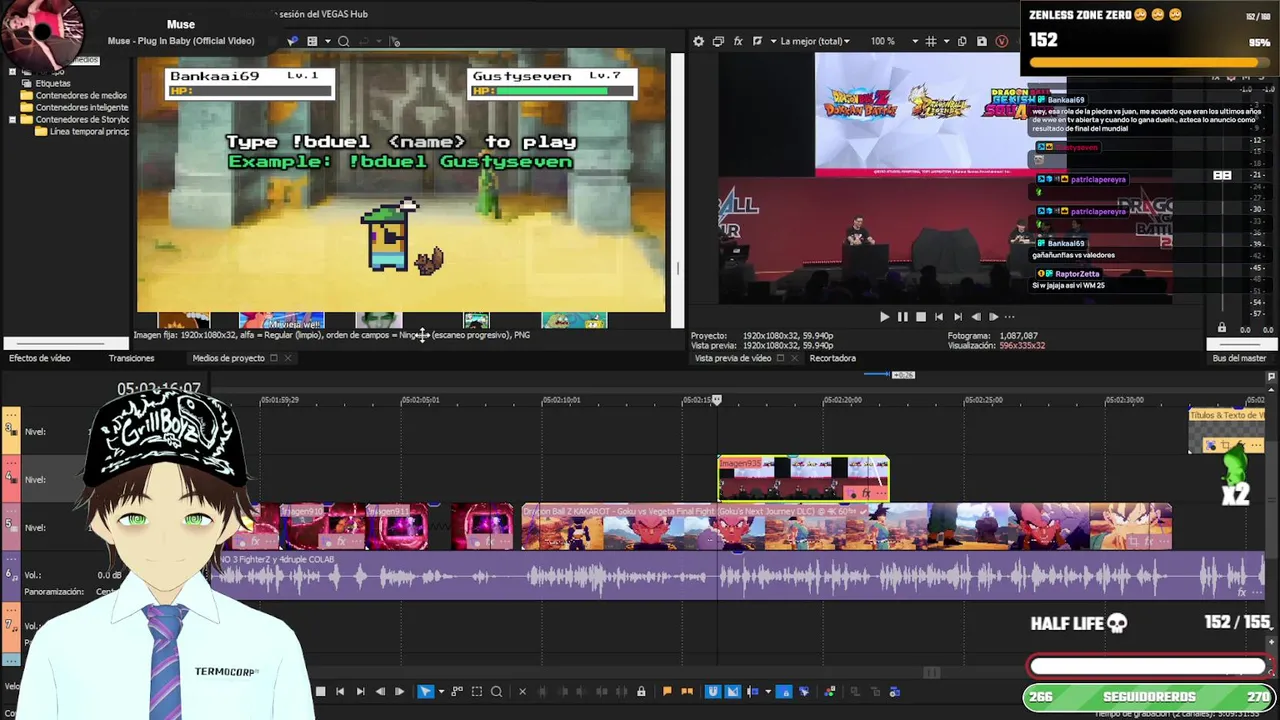Close the Vista previa de vídeo tab

(x=794, y=358)
